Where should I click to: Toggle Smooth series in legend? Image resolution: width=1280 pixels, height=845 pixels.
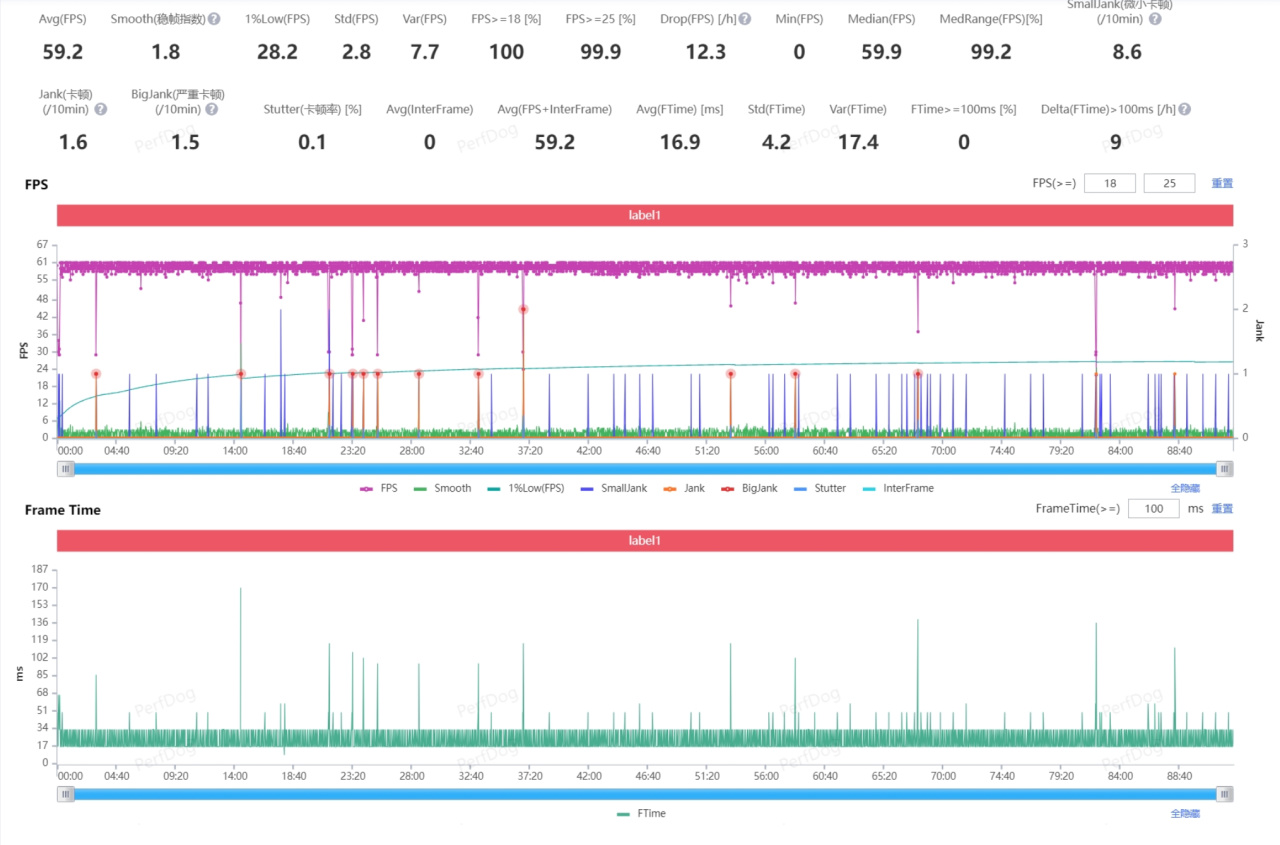coord(442,488)
